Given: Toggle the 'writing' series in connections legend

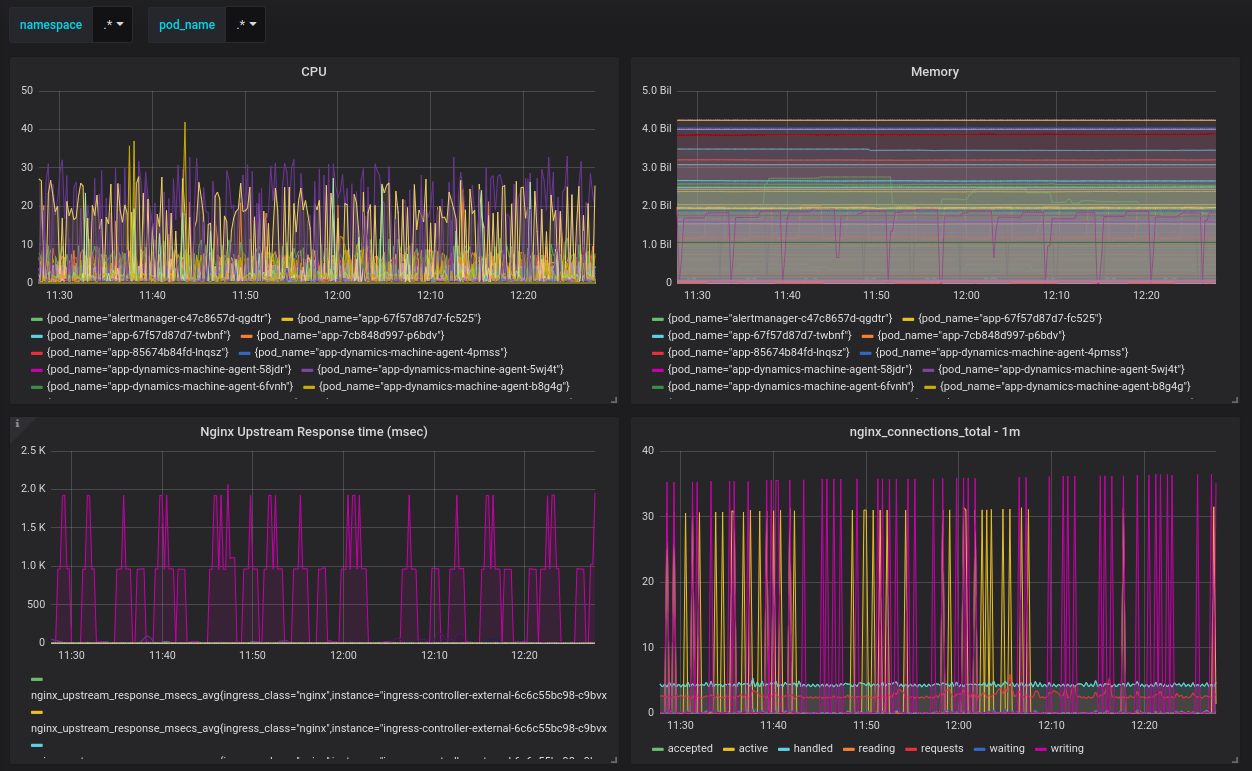Looking at the screenshot, I should click(x=1067, y=748).
